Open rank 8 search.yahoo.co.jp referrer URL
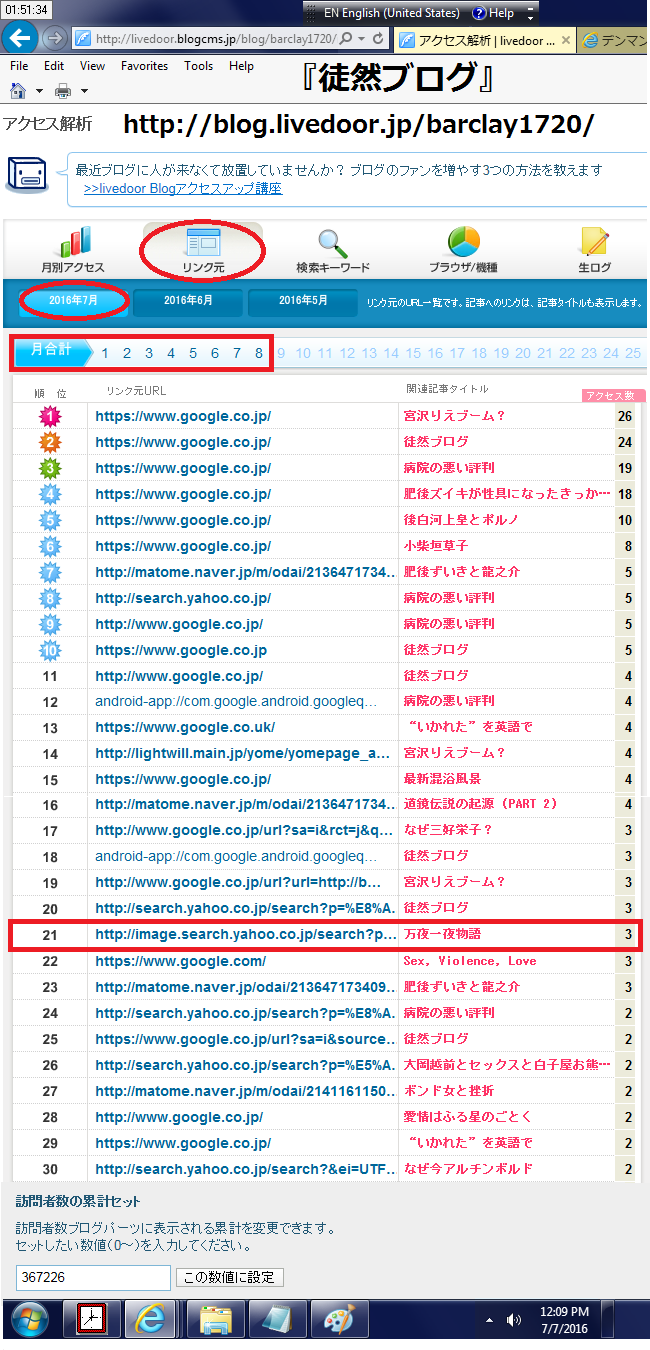The image size is (650, 1350). [183, 598]
